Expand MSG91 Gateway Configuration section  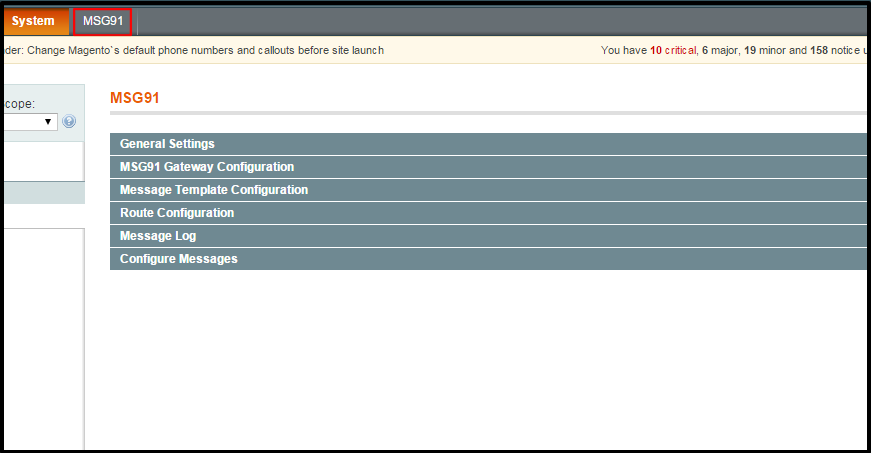tap(488, 167)
